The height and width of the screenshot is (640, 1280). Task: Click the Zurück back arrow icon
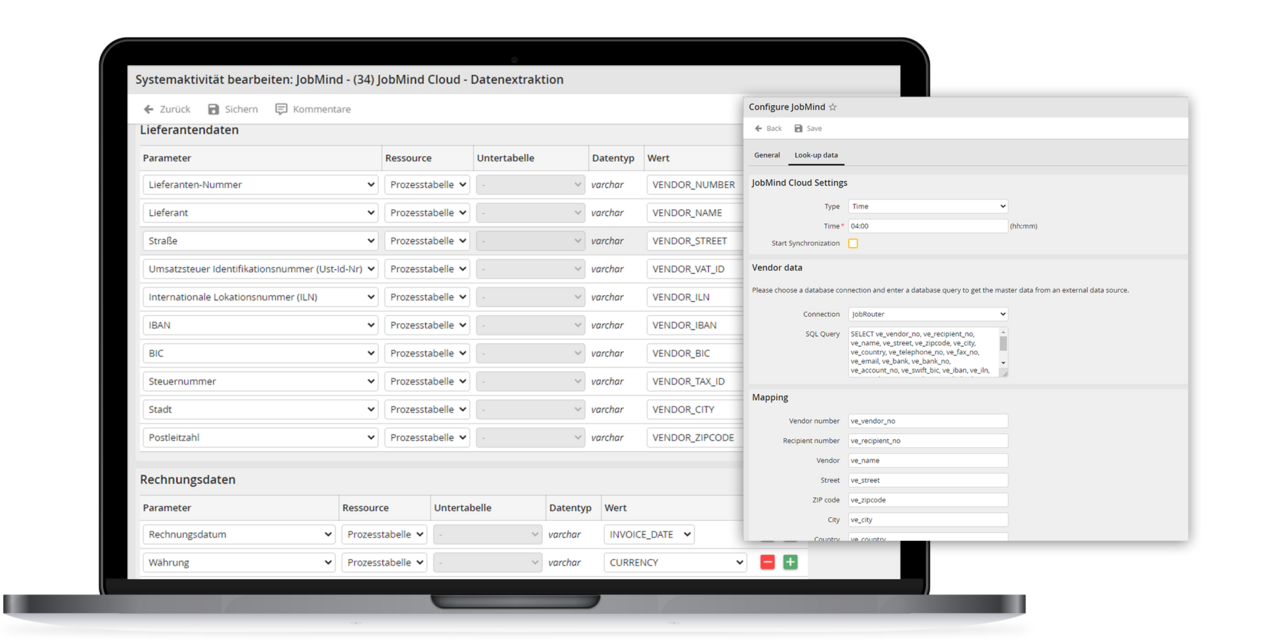tap(148, 109)
